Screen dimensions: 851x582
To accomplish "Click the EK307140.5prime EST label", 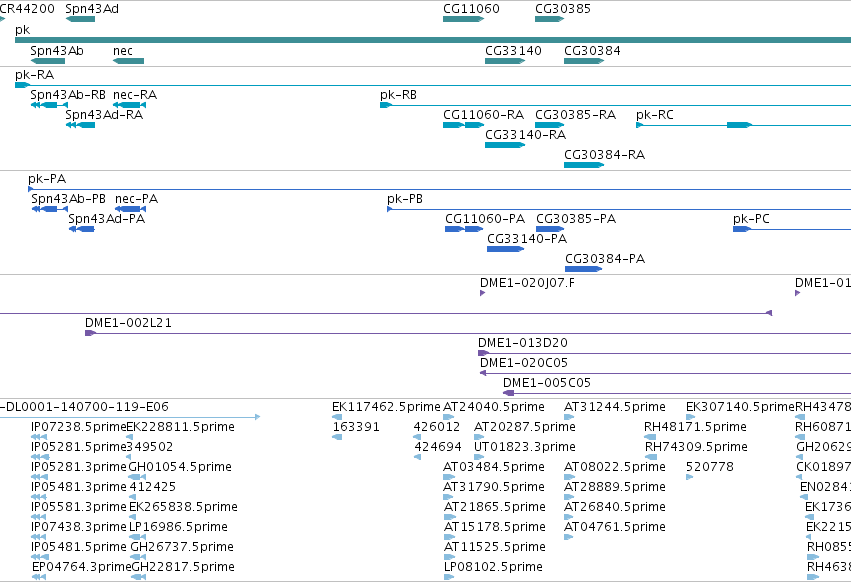I will tap(740, 407).
